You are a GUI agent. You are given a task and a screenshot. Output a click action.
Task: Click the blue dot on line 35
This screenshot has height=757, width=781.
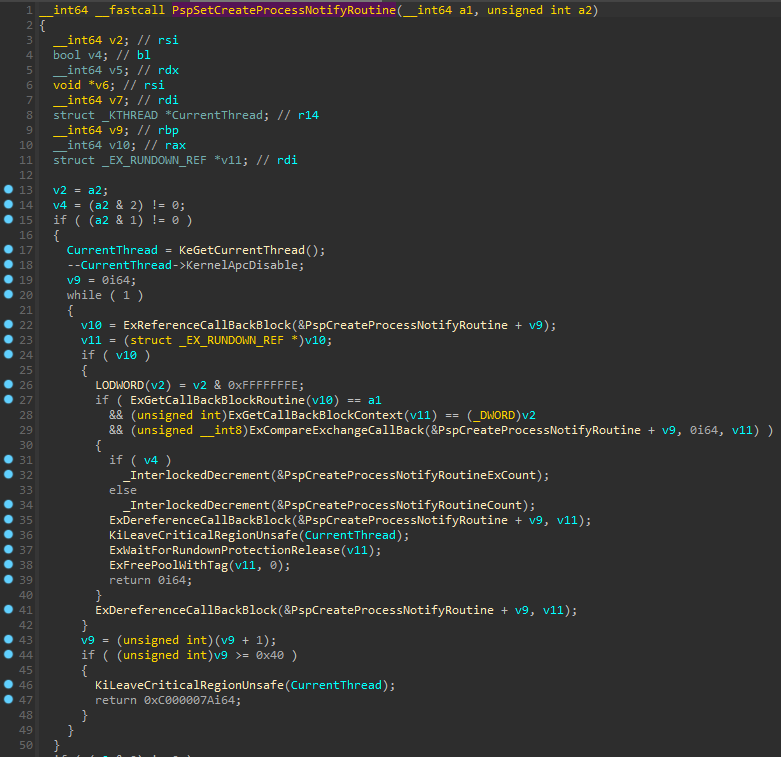(x=8, y=519)
